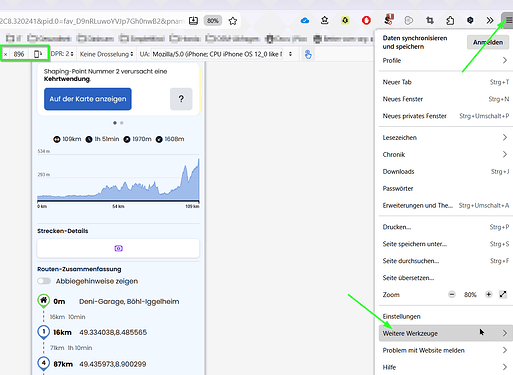513x375 pixels.
Task: Select the first carousel dot
Action: pos(115,123)
